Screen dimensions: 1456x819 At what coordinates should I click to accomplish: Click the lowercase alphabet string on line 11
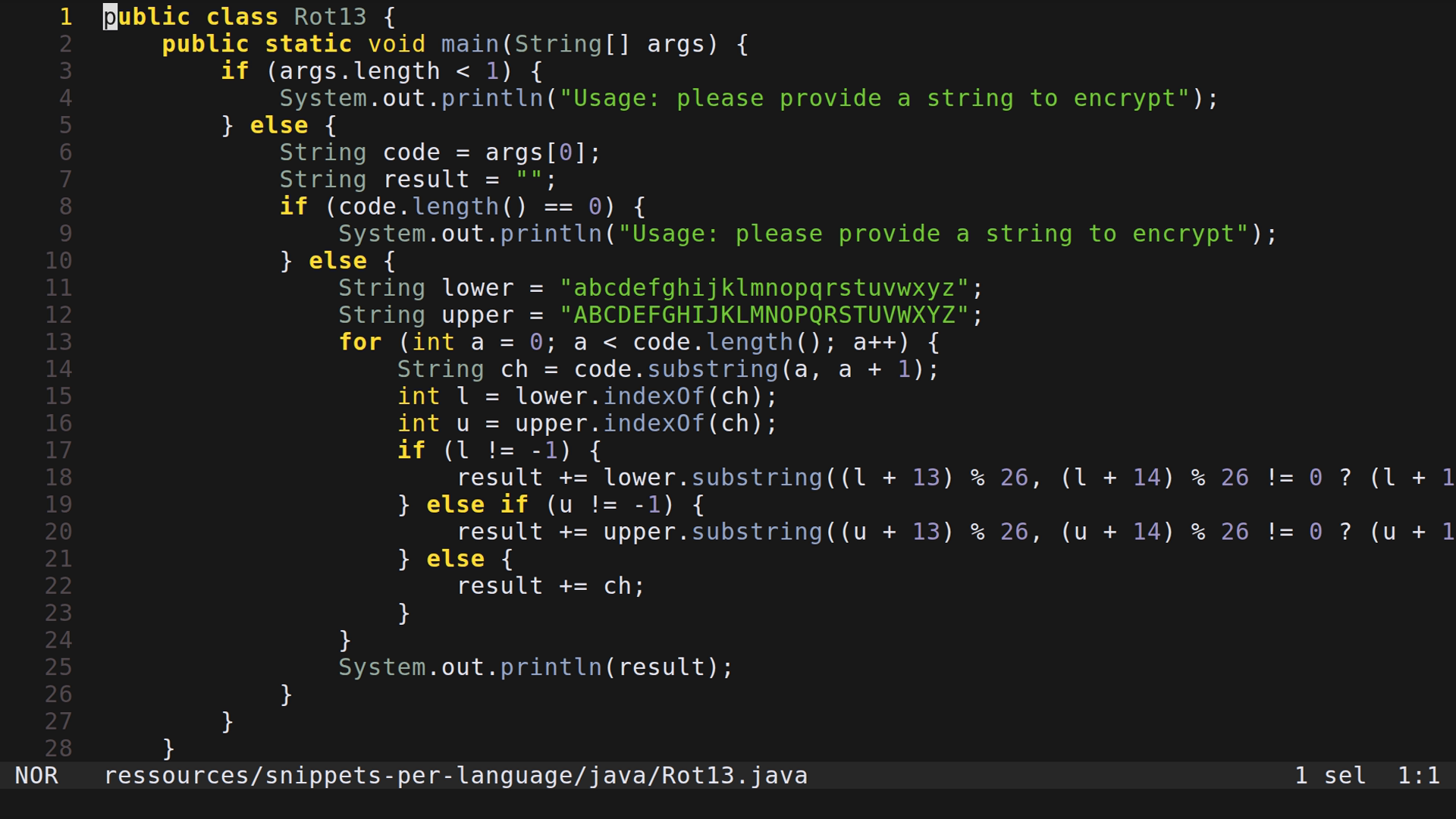point(770,287)
